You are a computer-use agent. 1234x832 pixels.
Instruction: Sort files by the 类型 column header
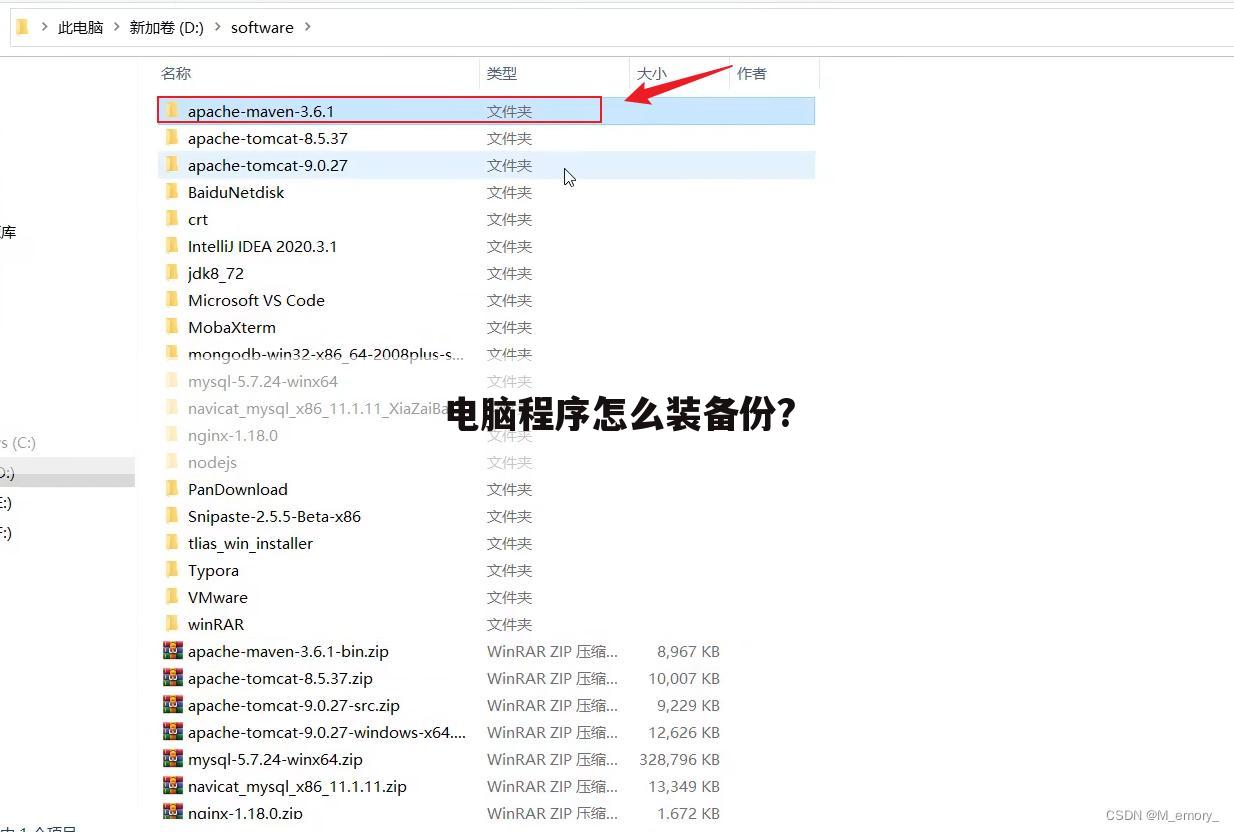coord(502,73)
